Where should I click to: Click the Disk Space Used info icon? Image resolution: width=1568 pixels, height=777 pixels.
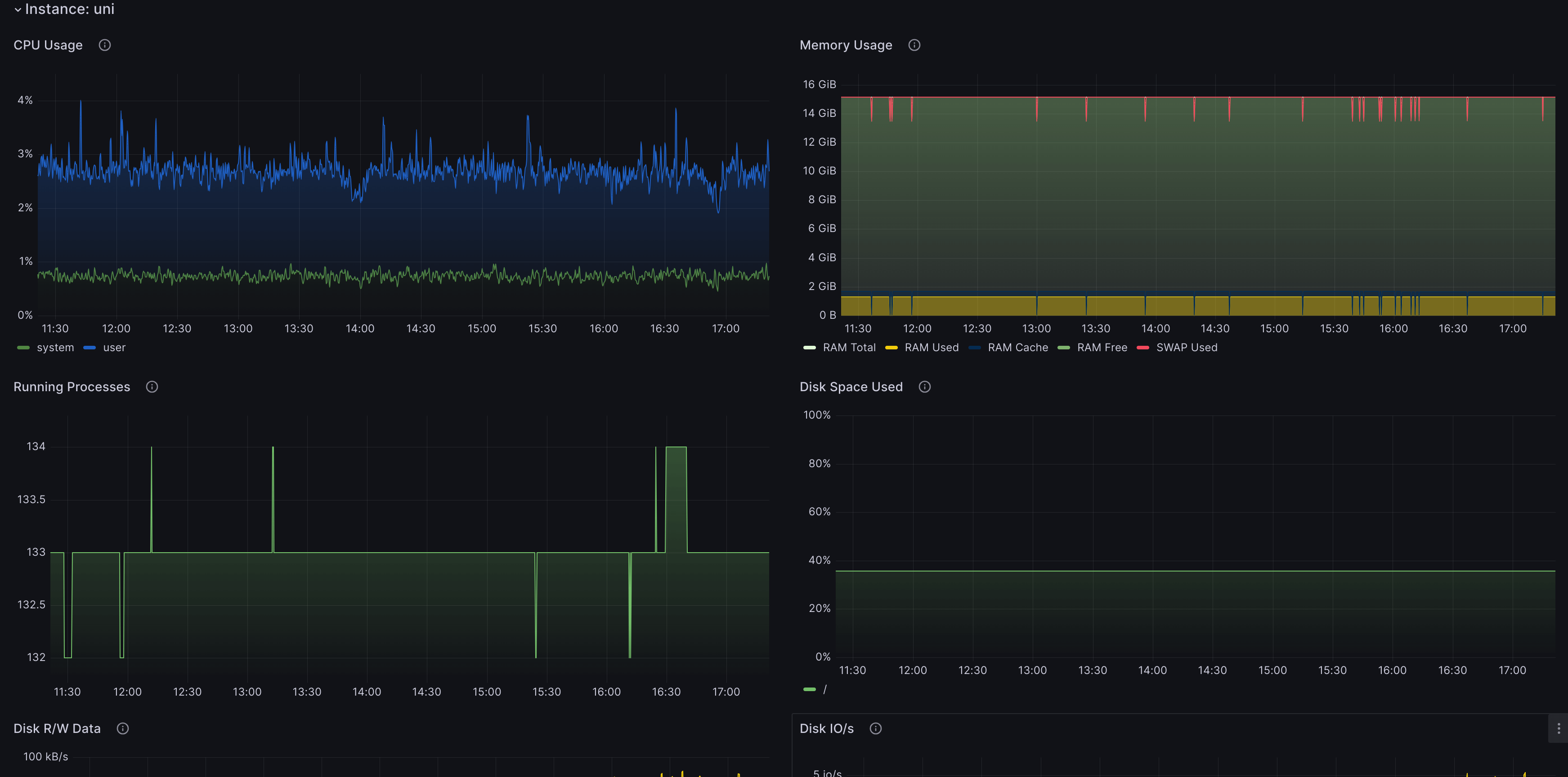click(925, 386)
